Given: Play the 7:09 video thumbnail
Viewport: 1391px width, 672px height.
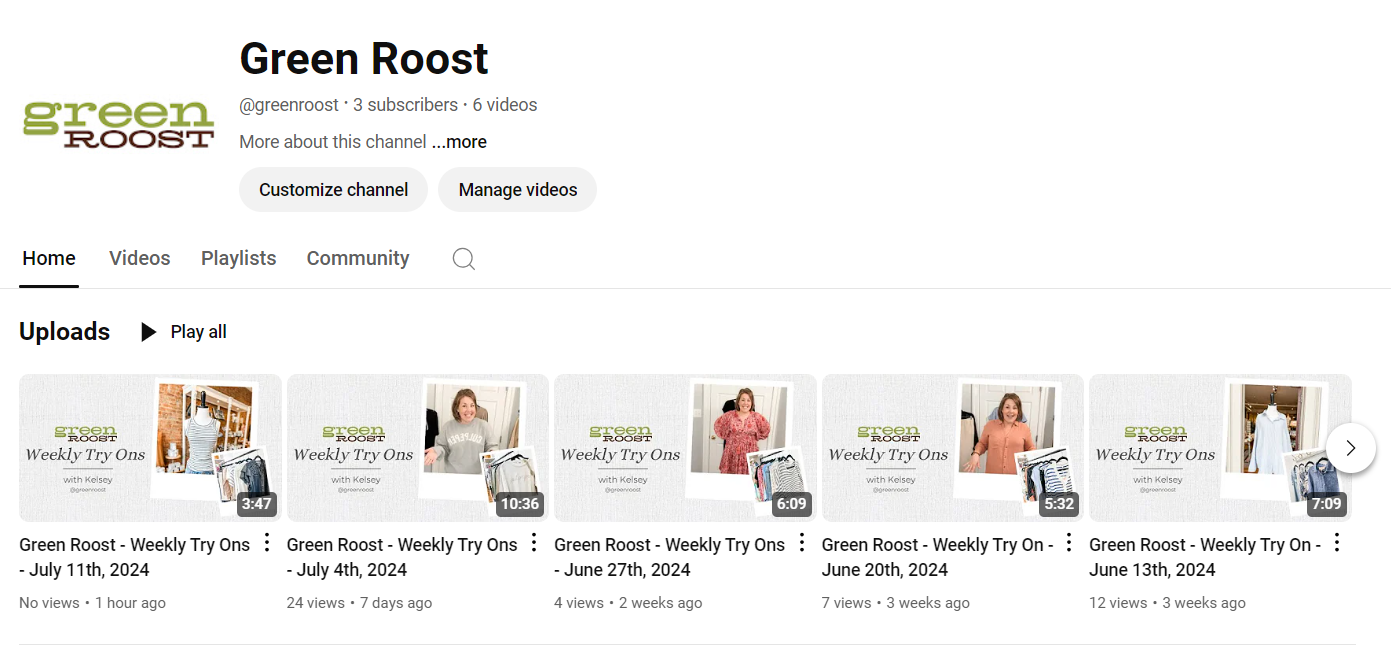Looking at the screenshot, I should click(1220, 448).
